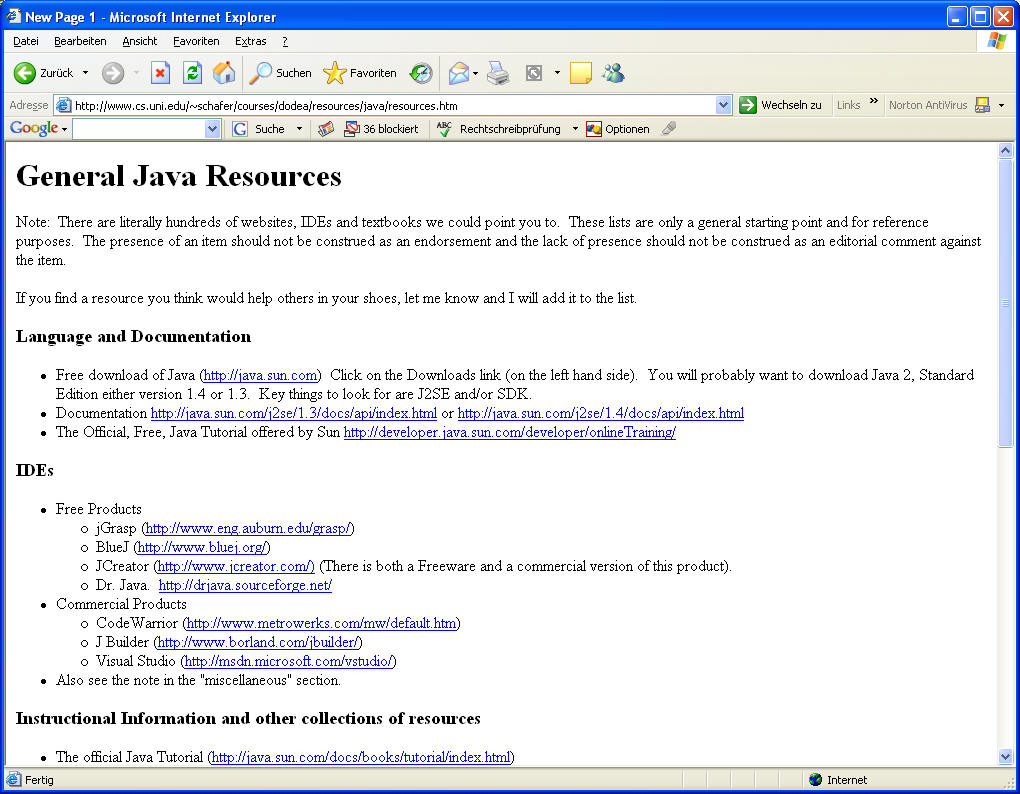Click into the Google toolbar search field
The image size is (1020, 794).
(x=138, y=129)
